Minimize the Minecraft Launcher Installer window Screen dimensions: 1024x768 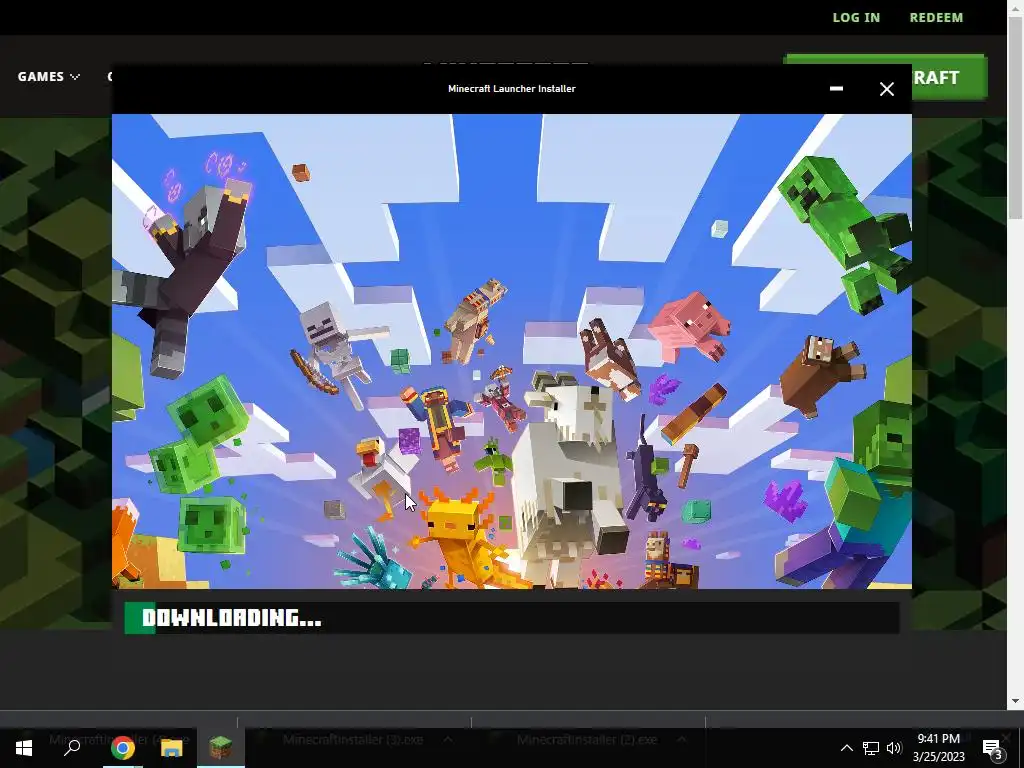pyautogui.click(x=836, y=88)
